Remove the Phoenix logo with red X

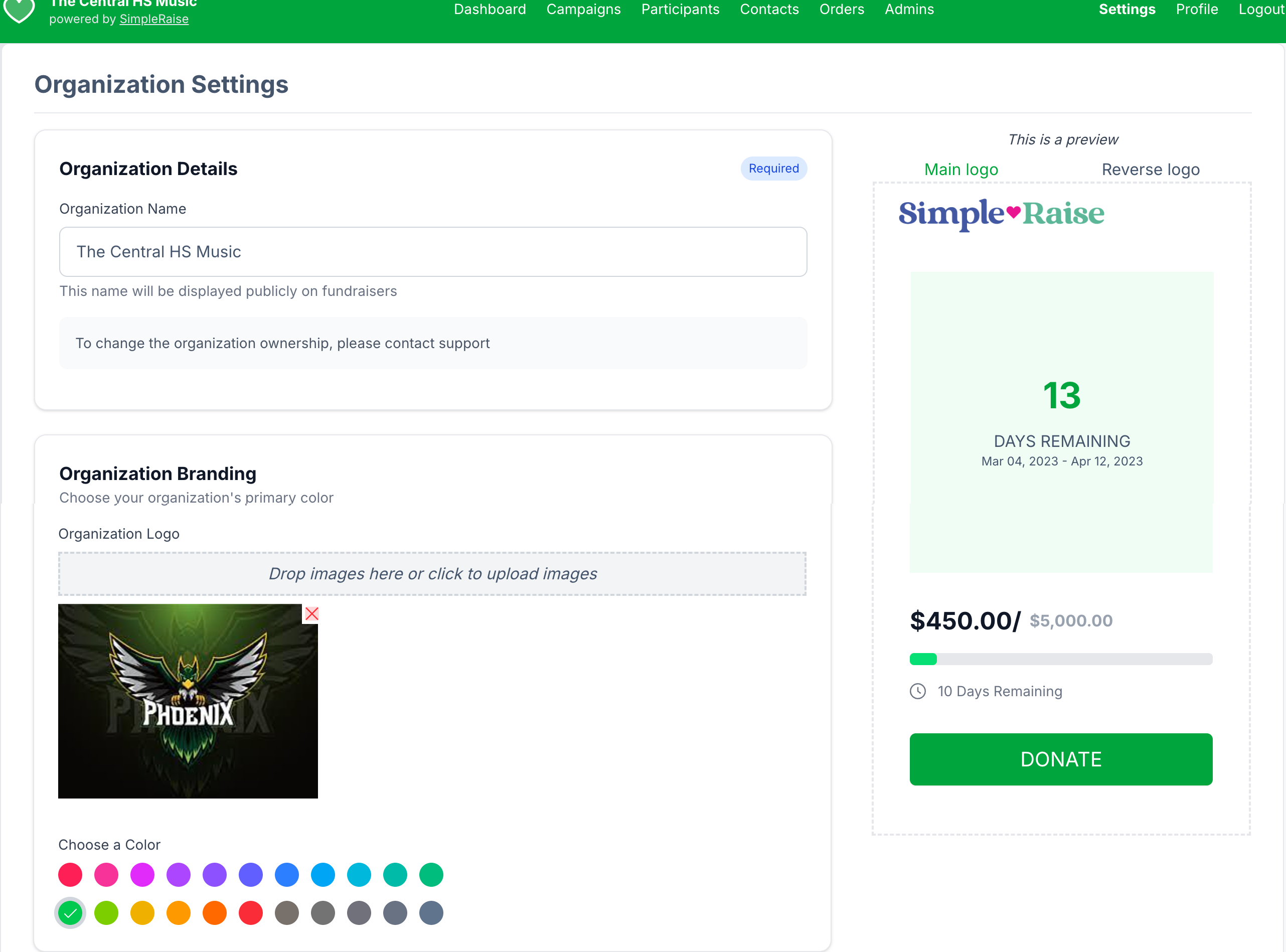[311, 614]
